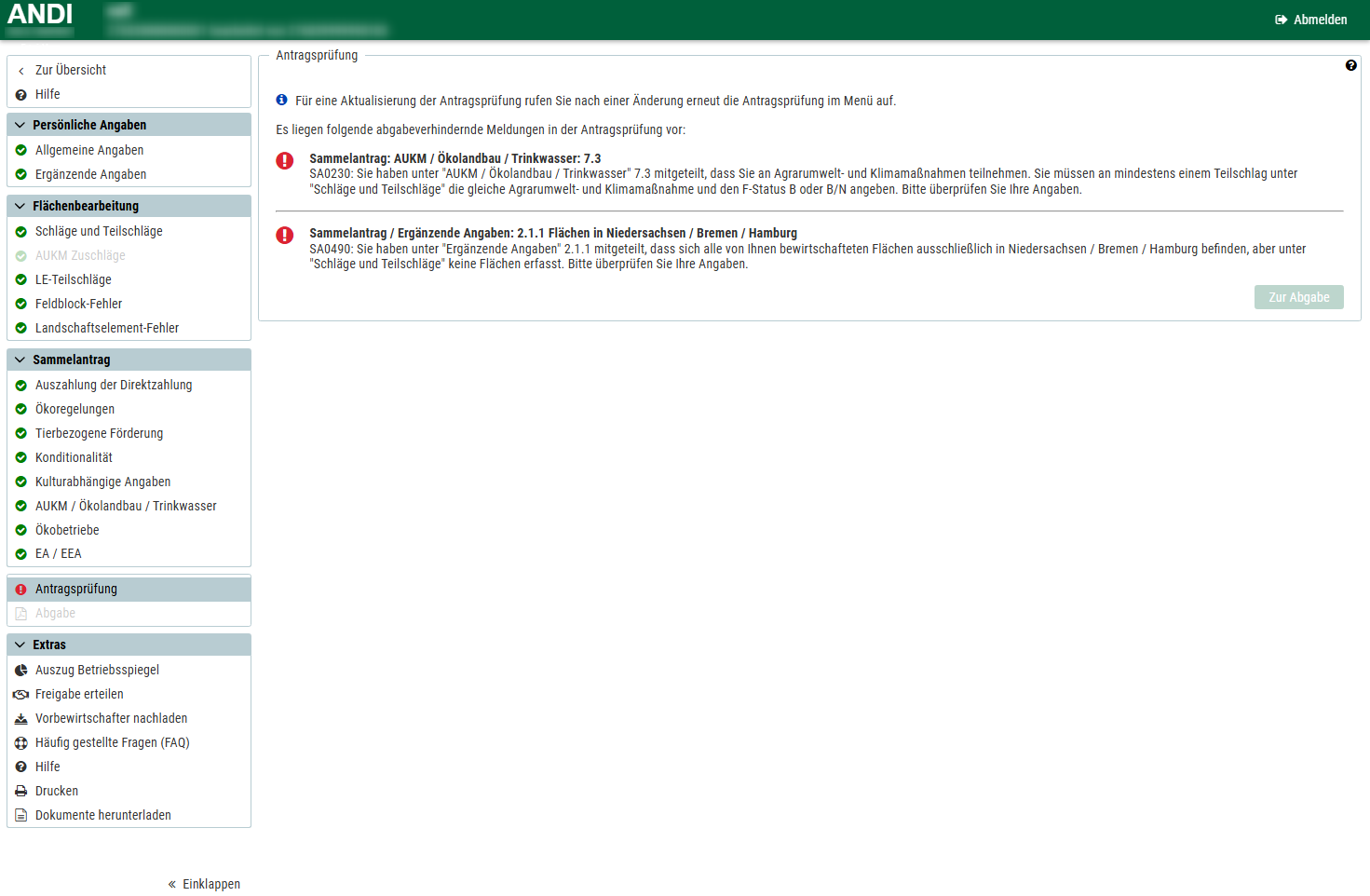Collapse the Extras section
The image size is (1370, 896).
[x=20, y=645]
